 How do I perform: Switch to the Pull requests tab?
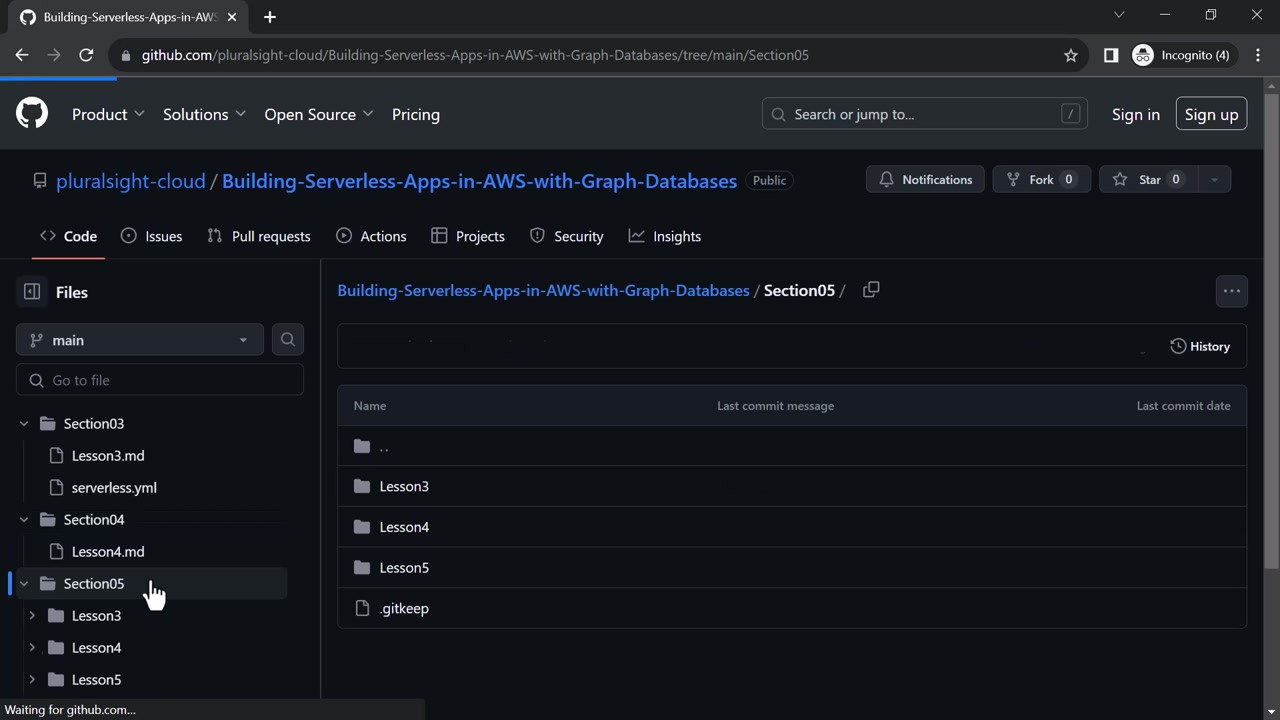(259, 236)
